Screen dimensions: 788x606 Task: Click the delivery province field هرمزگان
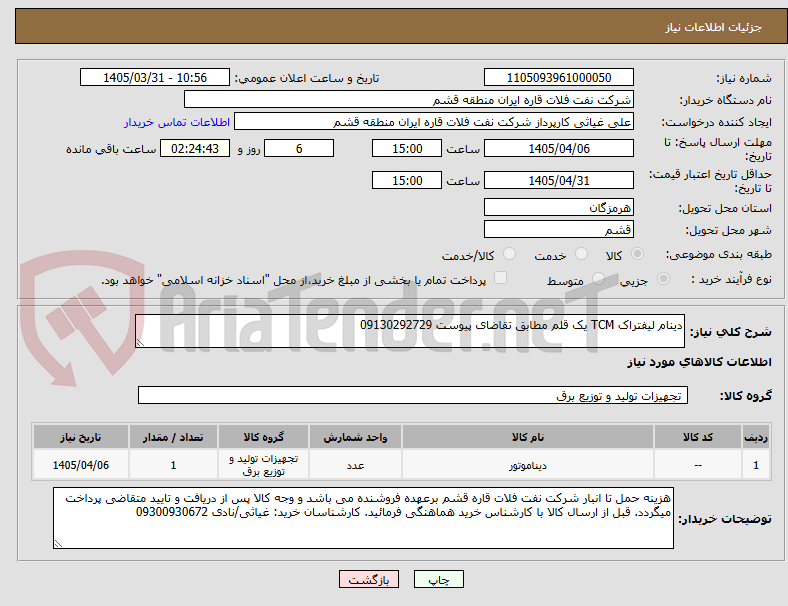pyautogui.click(x=558, y=207)
